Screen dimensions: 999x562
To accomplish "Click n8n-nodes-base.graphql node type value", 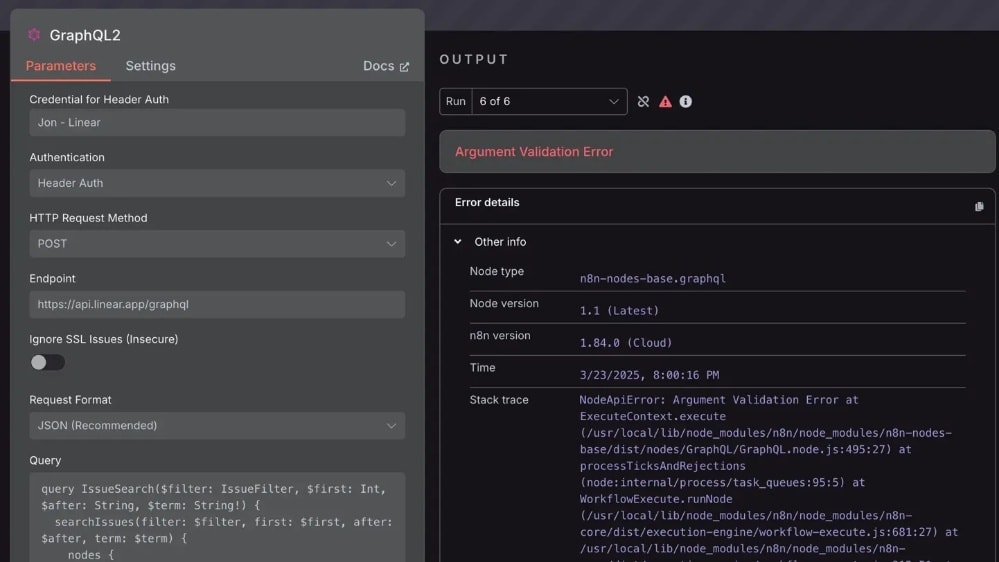I will coord(652,278).
